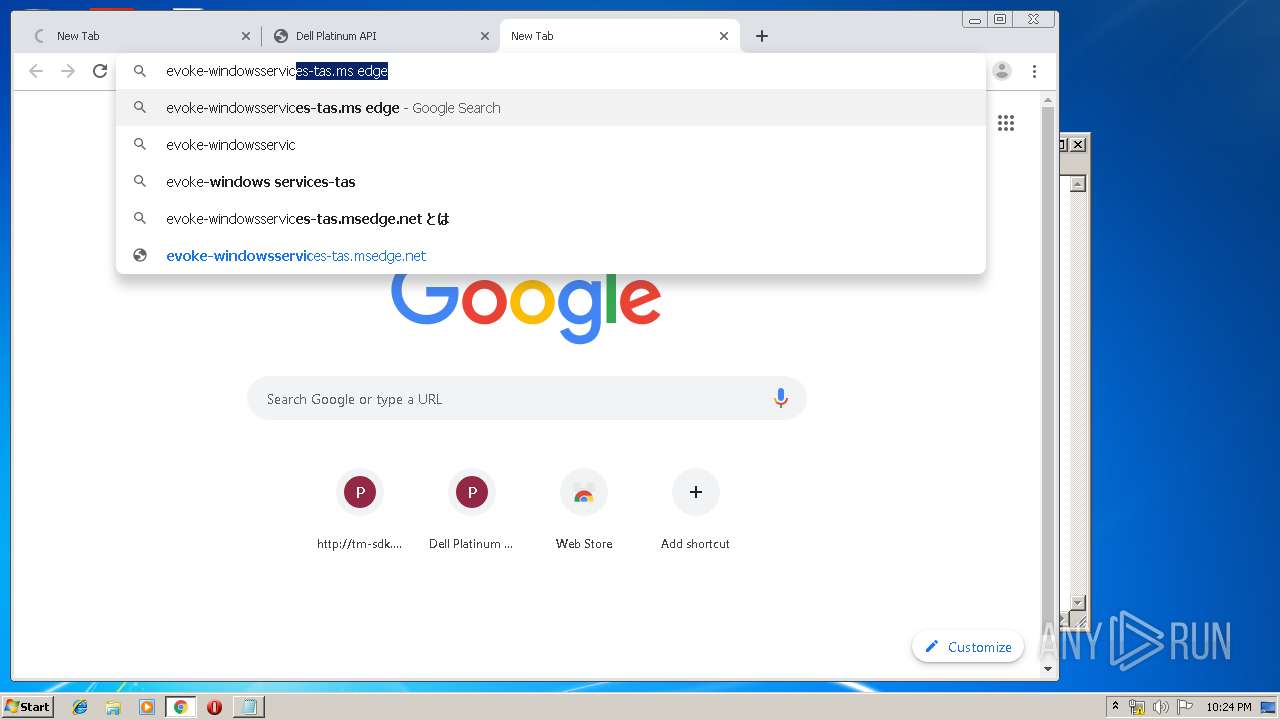Select Chrome in the taskbar

180,707
